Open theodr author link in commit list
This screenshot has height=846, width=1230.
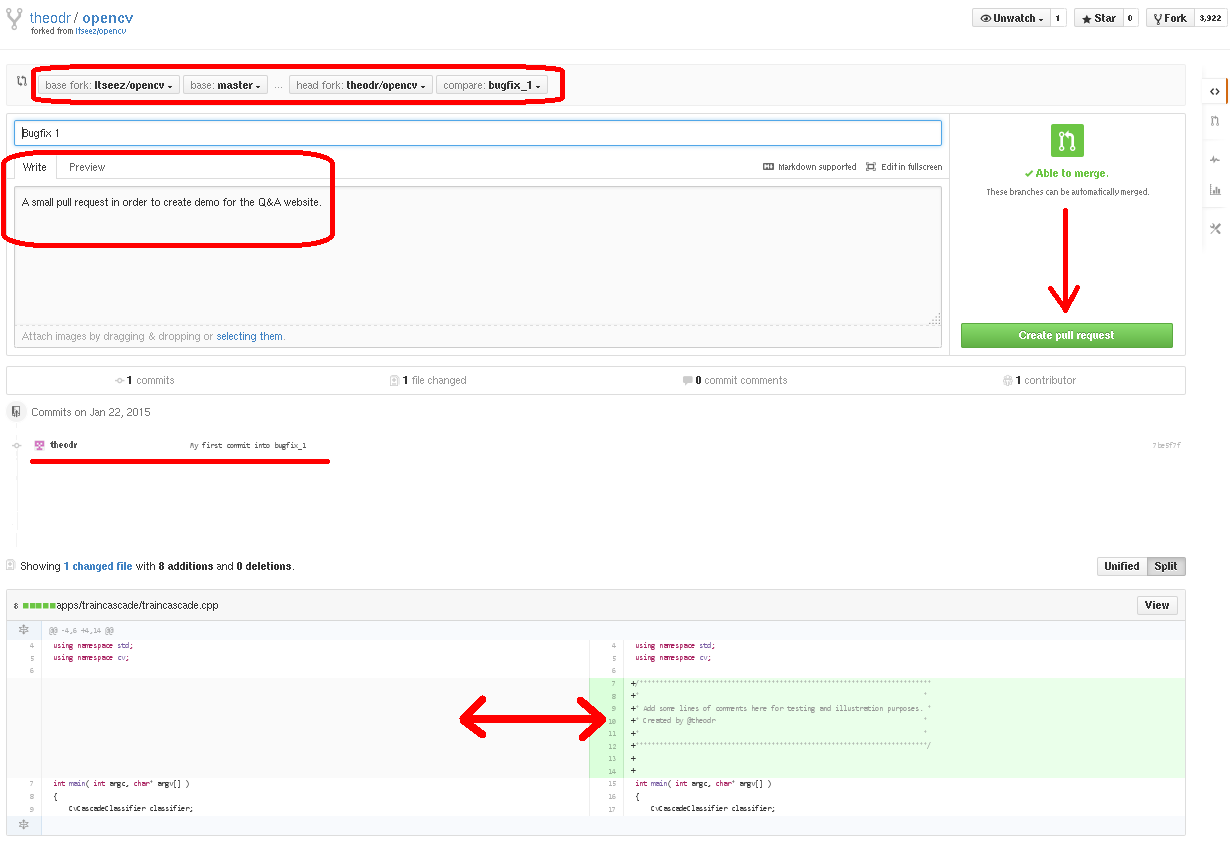pyautogui.click(x=64, y=445)
